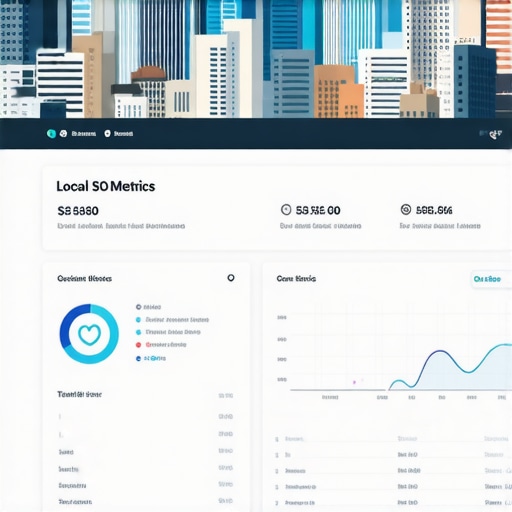Open the first navigation item beside the globe icon
Image resolution: width=512 pixels, height=512 pixels.
pyautogui.click(x=84, y=134)
